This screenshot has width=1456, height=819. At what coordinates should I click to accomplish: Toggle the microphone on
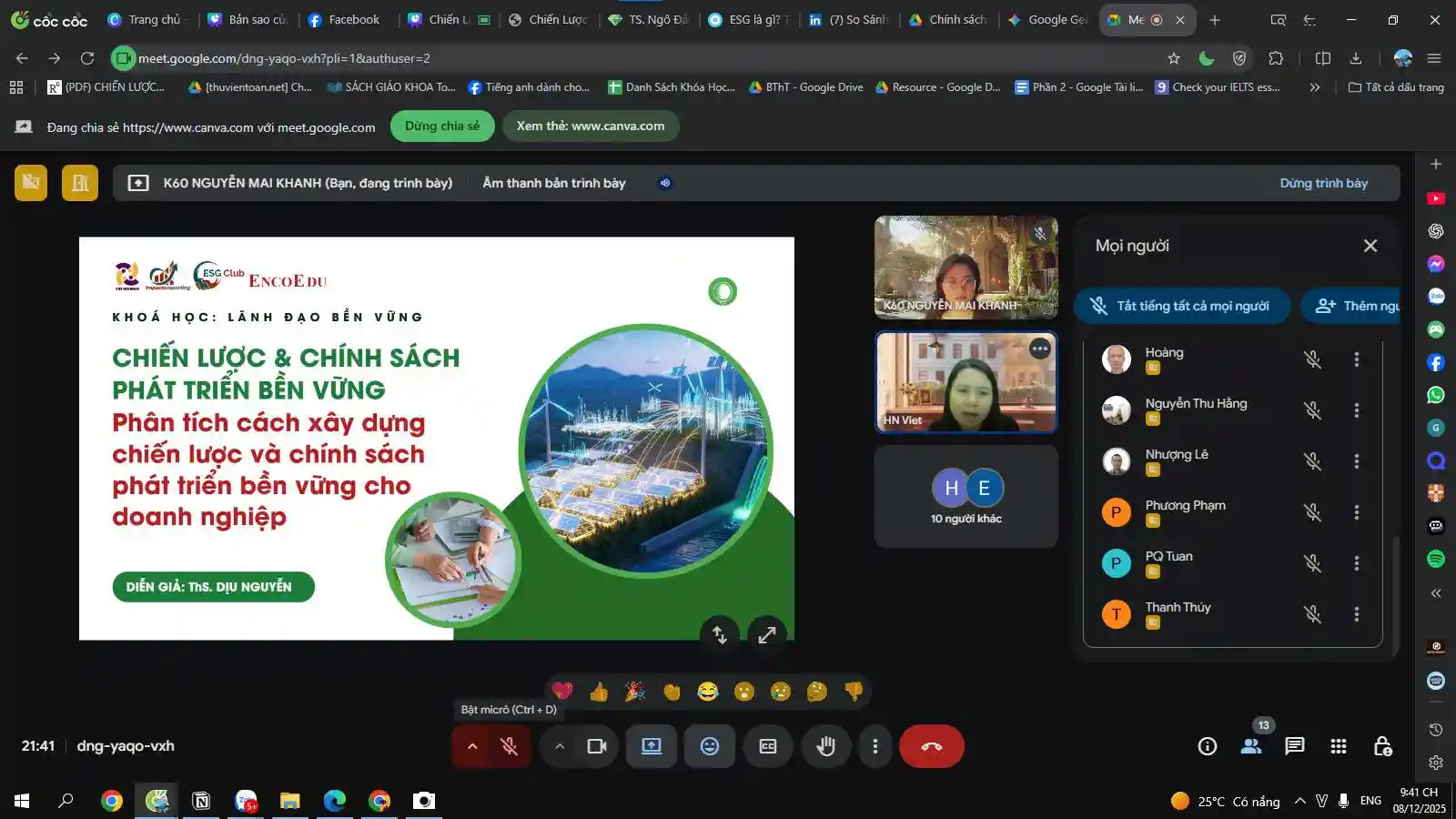[x=510, y=746]
